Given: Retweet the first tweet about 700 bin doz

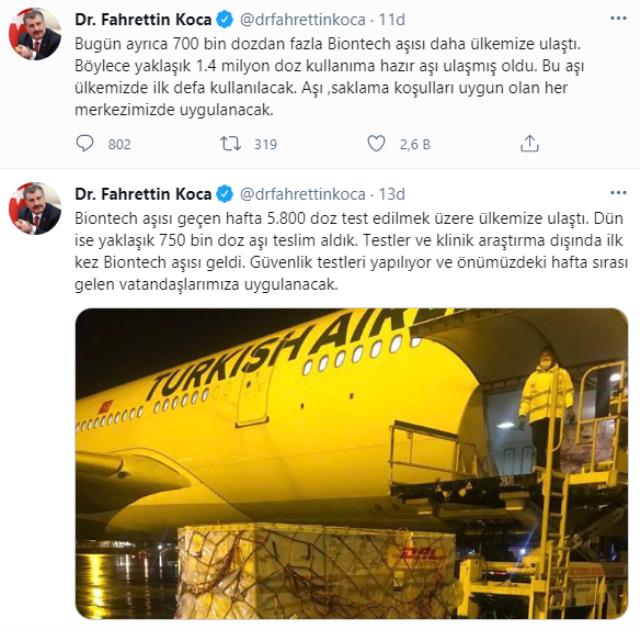Looking at the screenshot, I should click(x=231, y=144).
